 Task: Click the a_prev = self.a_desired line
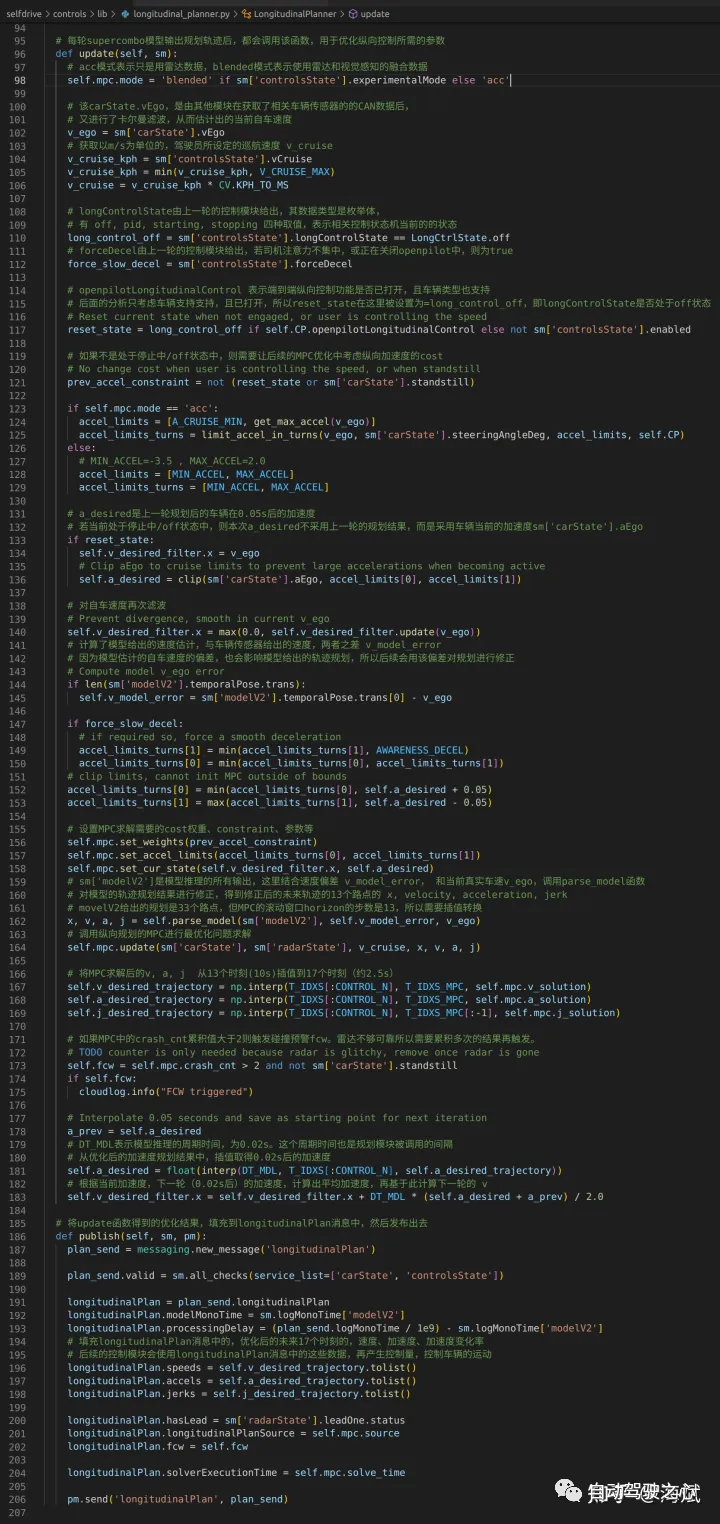click(x=134, y=1131)
